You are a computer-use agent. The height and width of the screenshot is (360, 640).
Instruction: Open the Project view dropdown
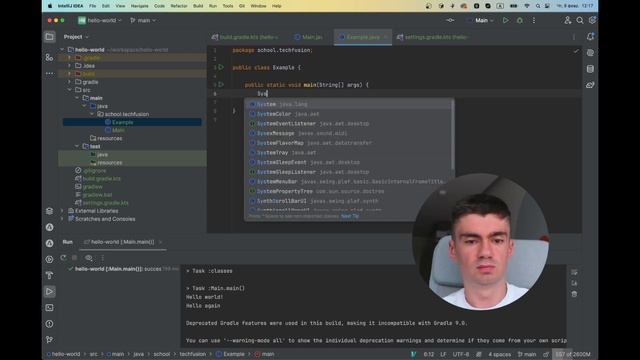[x=76, y=37]
